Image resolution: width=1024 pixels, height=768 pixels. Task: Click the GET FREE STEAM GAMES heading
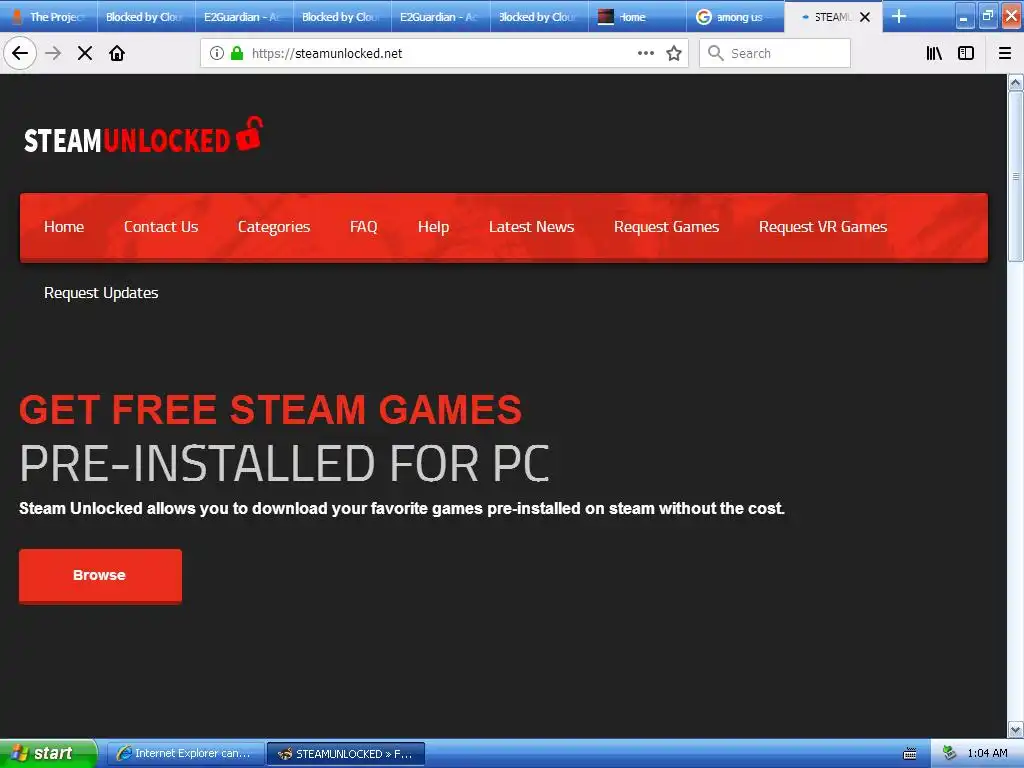(270, 409)
